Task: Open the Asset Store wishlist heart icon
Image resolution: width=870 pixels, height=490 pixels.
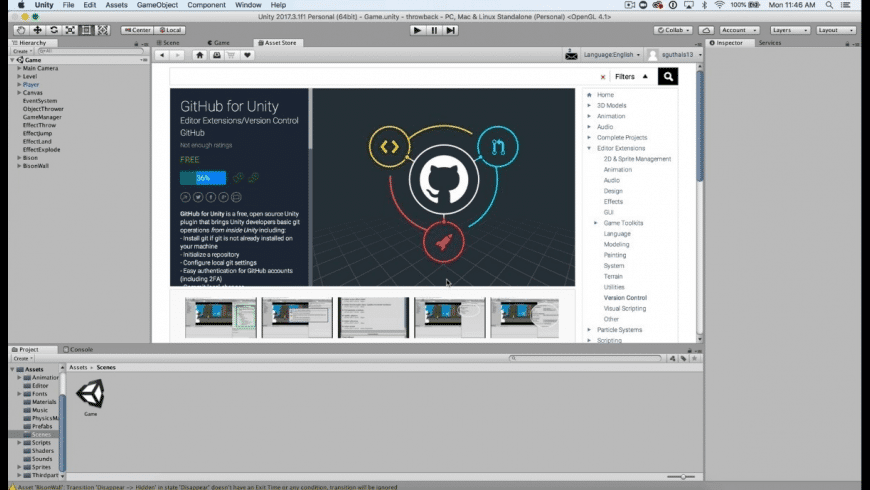Action: pos(248,55)
